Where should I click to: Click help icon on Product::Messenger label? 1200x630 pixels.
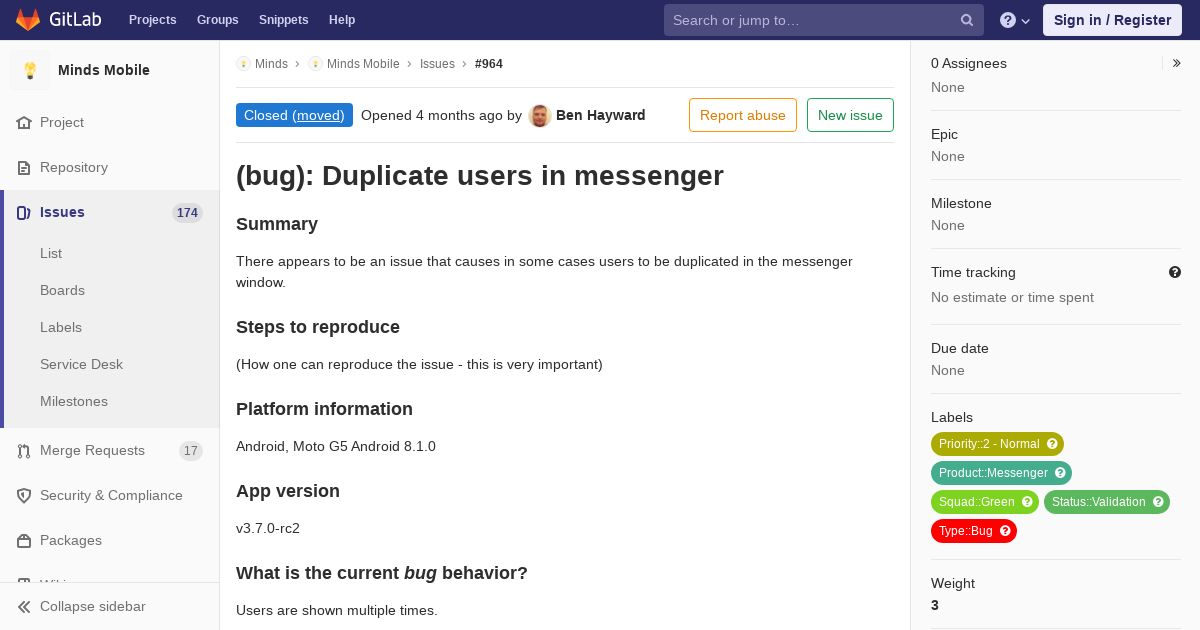[x=1060, y=473]
